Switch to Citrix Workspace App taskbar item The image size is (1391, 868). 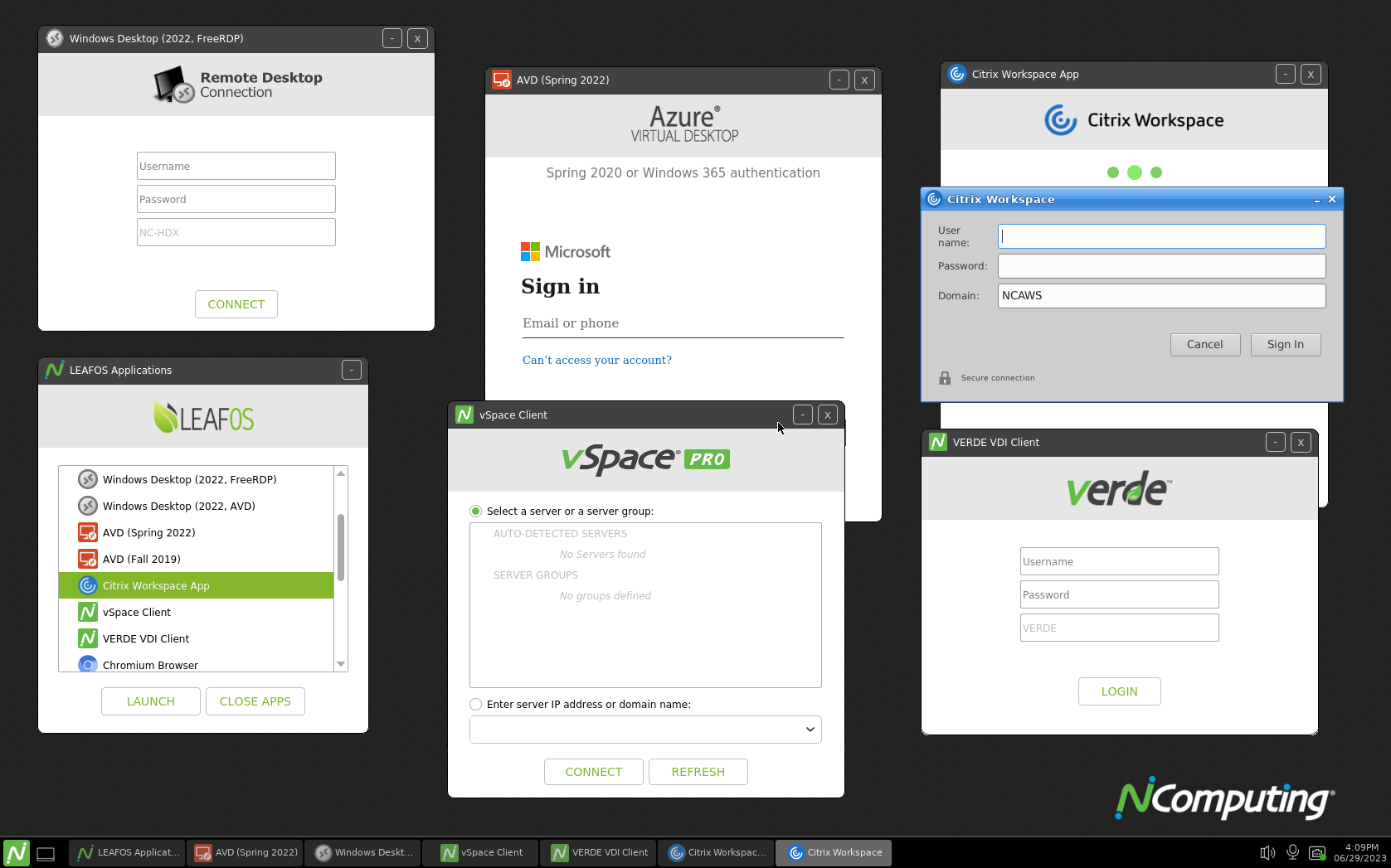coord(717,852)
